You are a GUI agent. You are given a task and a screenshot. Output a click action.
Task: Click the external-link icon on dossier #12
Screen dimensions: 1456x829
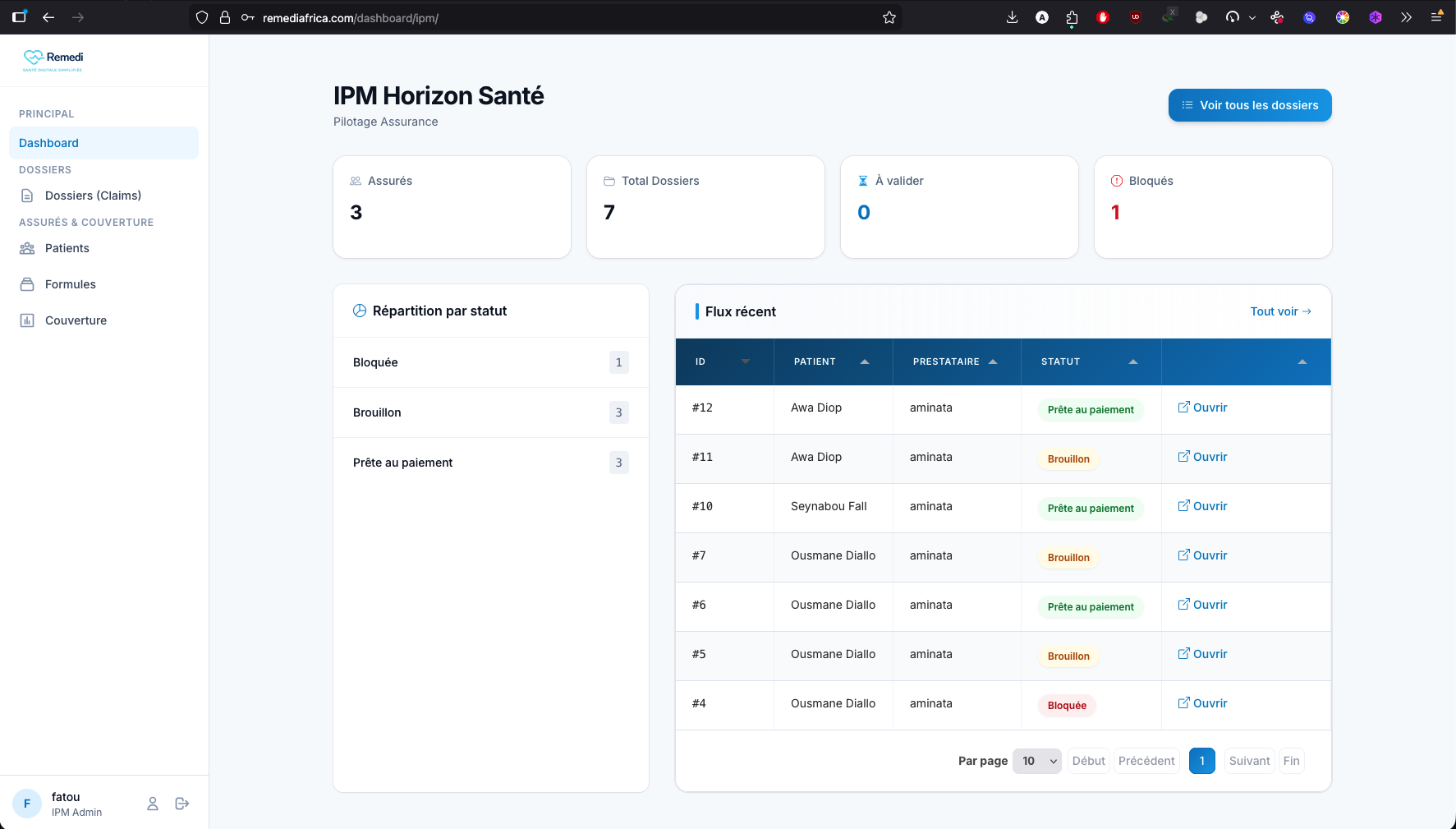coord(1183,407)
